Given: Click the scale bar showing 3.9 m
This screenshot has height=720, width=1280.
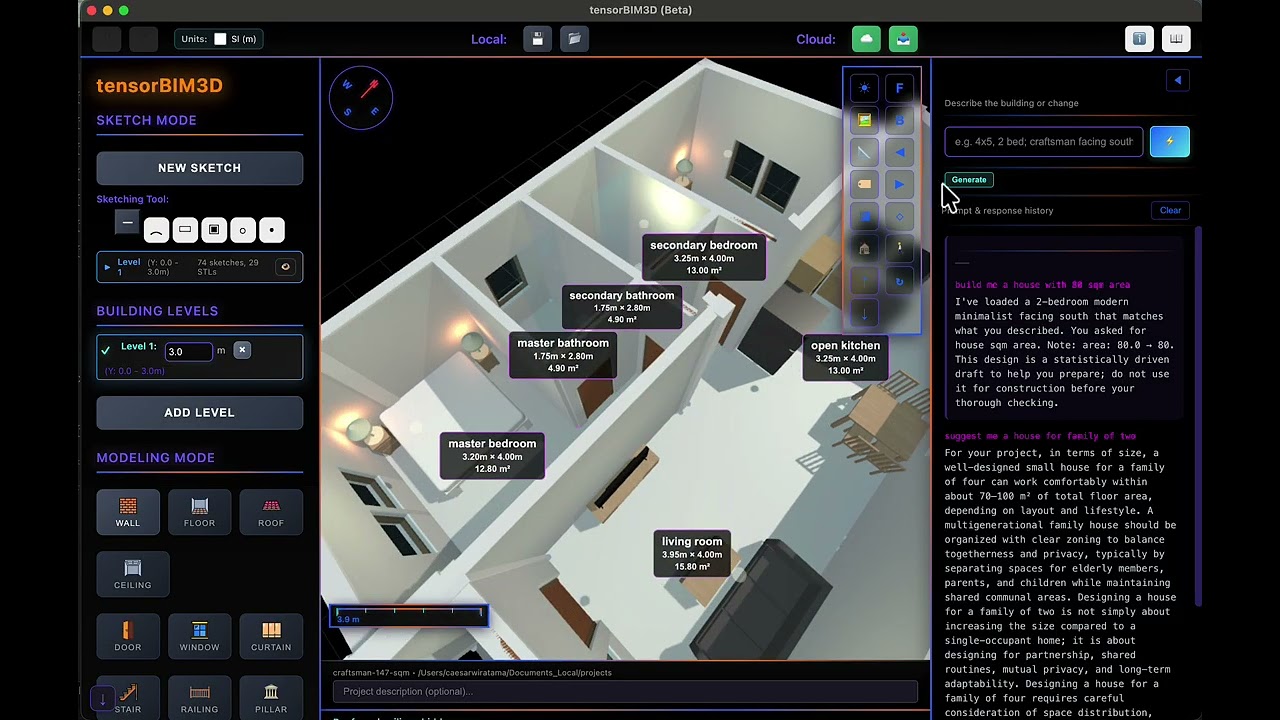Looking at the screenshot, I should pyautogui.click(x=409, y=615).
